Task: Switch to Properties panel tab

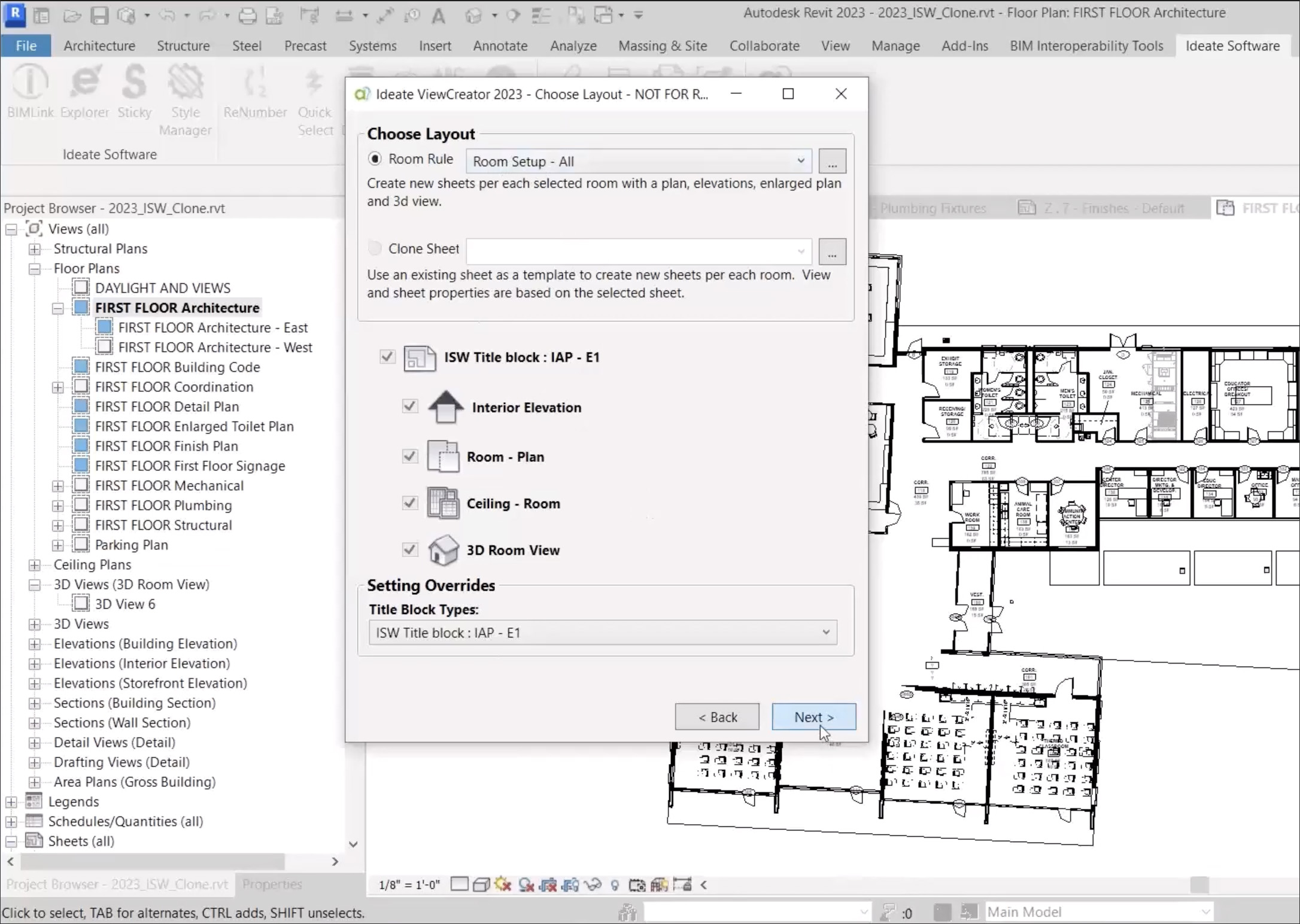Action: coord(272,884)
